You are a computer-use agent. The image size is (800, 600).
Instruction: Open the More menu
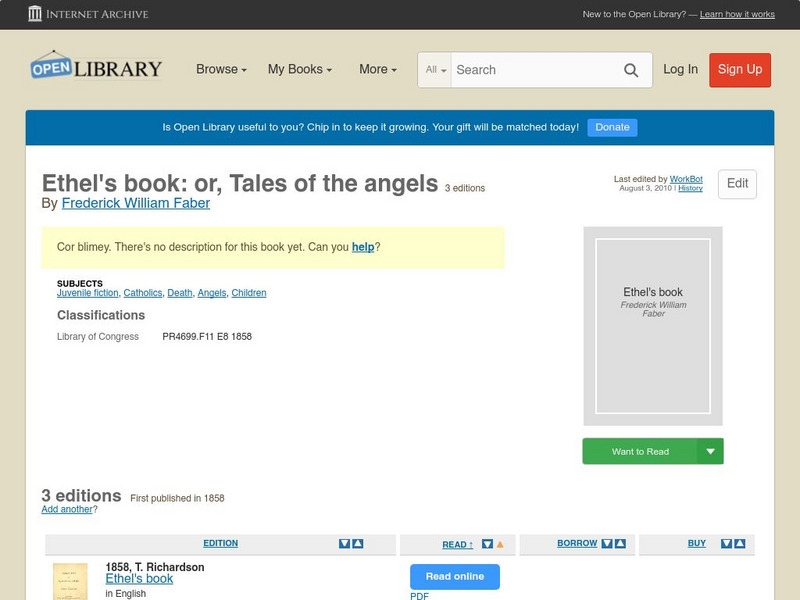point(377,70)
